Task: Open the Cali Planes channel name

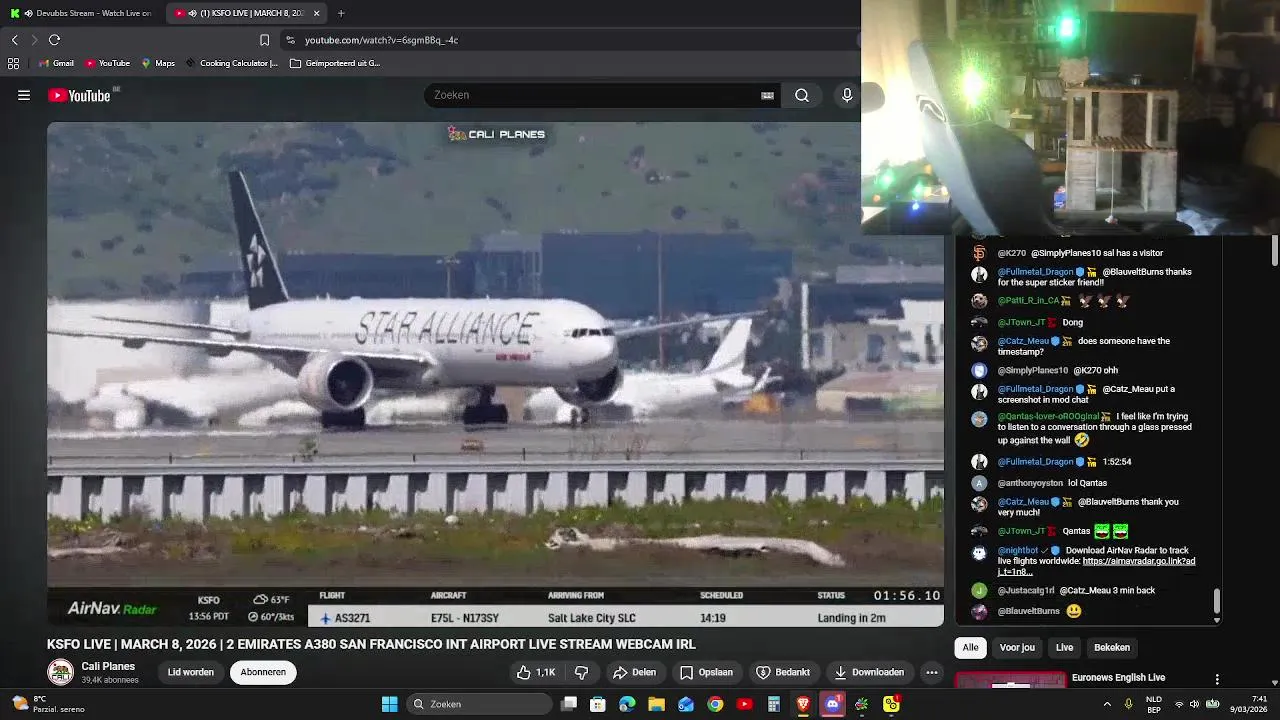Action: point(108,666)
